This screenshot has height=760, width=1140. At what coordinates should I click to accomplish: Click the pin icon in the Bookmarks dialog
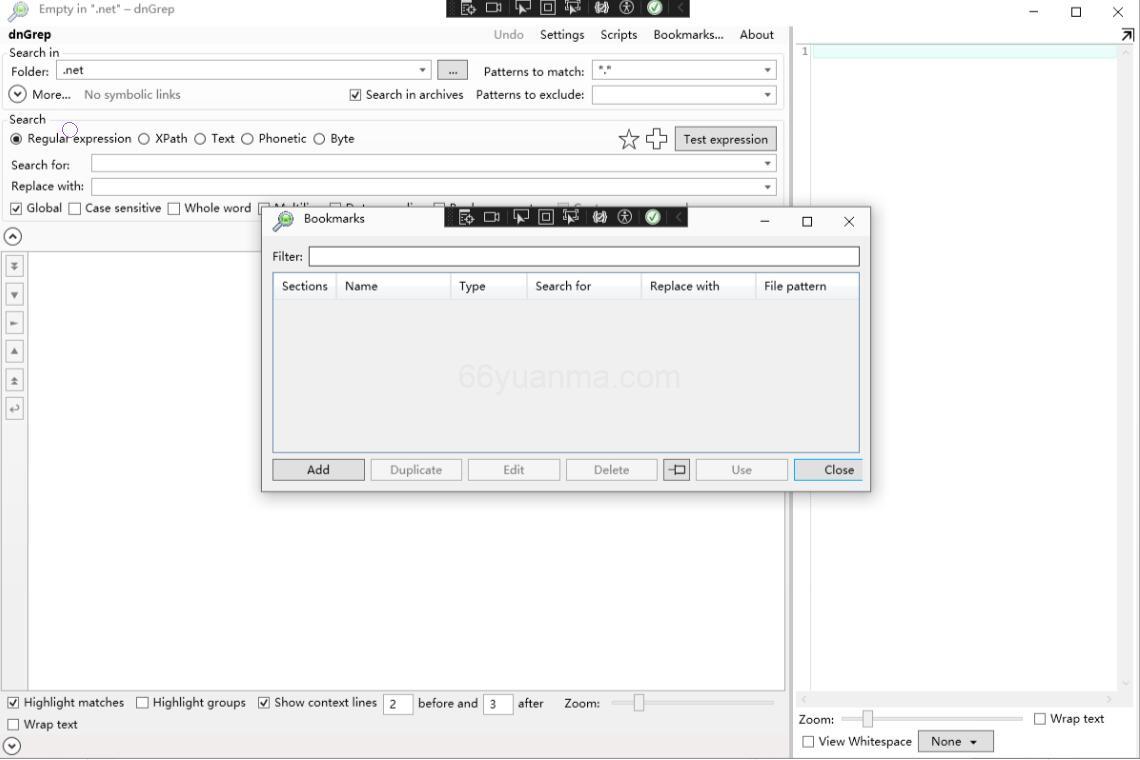[676, 469]
